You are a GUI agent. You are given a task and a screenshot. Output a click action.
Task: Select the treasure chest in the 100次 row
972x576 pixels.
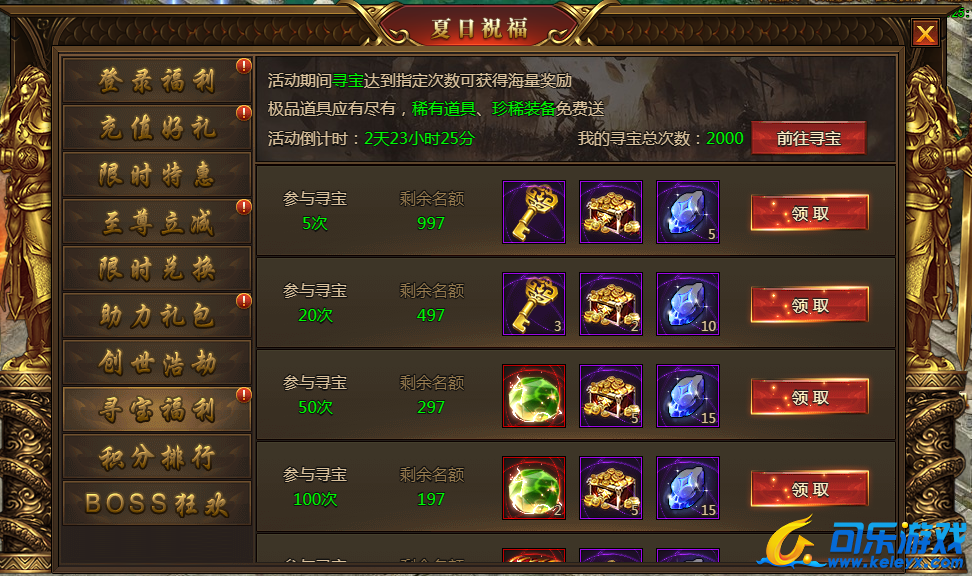(611, 488)
